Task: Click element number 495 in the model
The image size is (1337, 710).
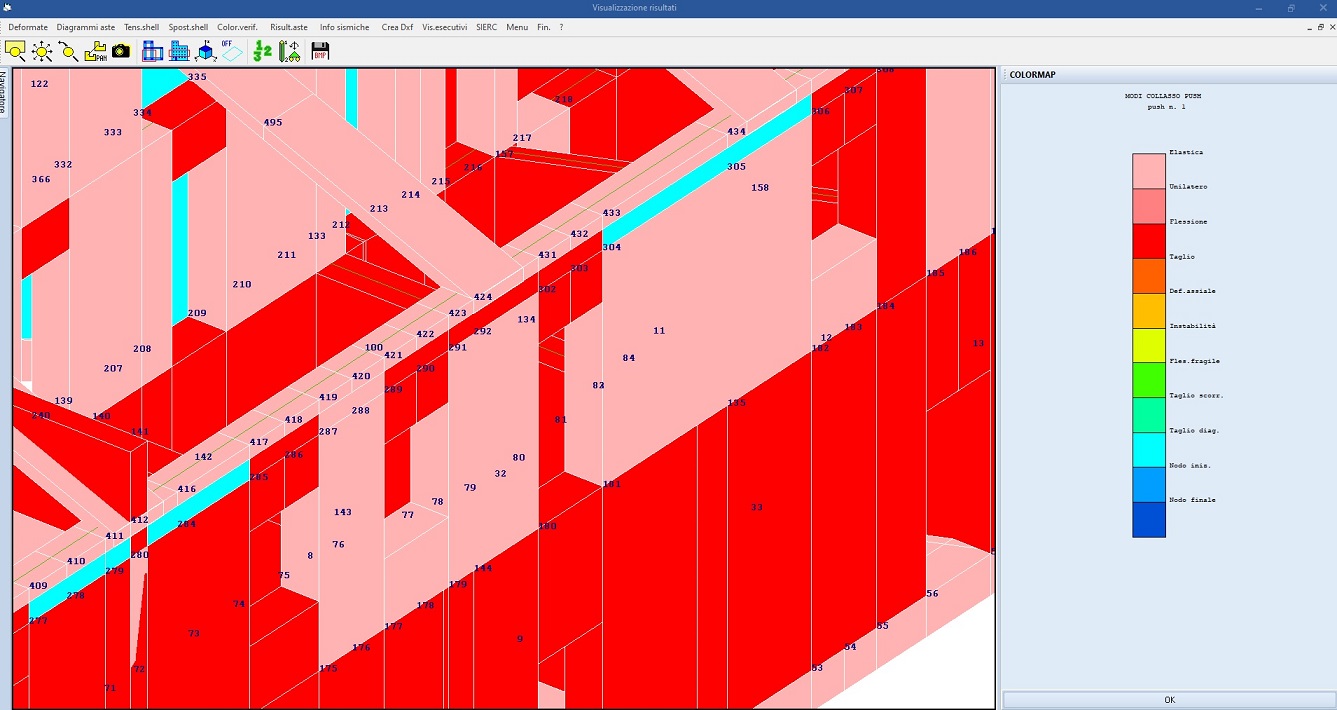Action: (x=273, y=123)
